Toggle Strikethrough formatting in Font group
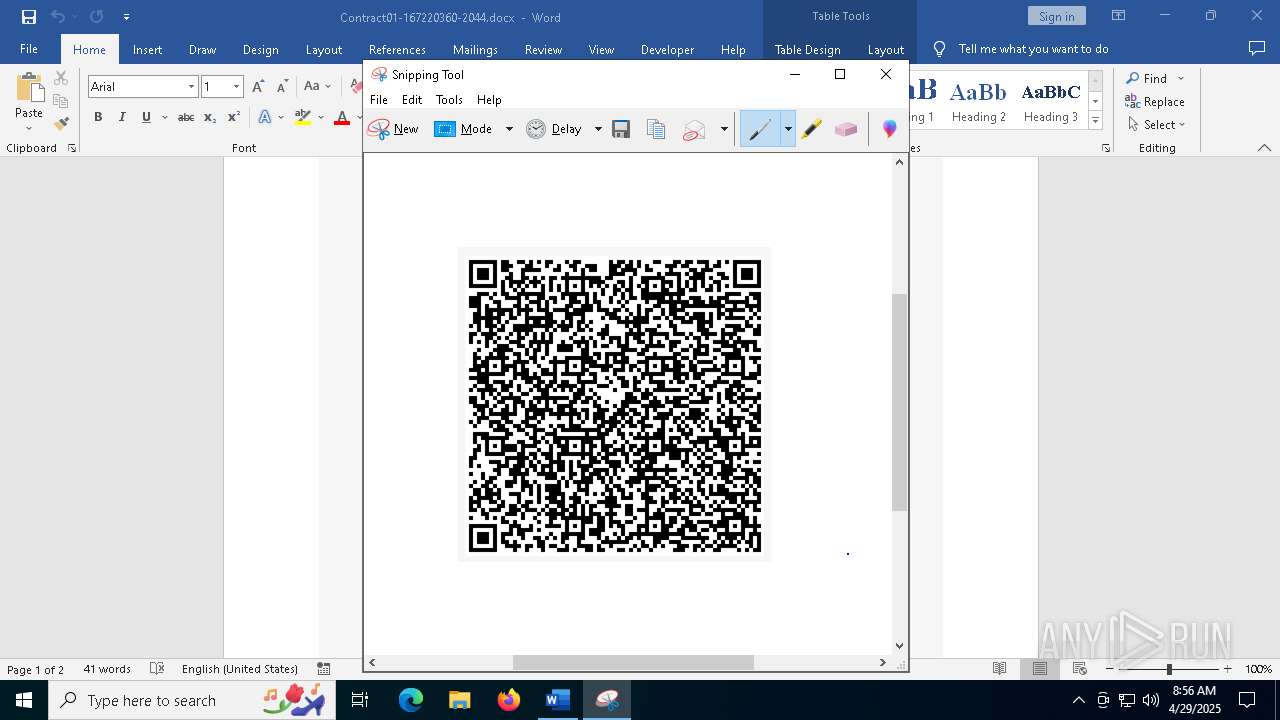The height and width of the screenshot is (720, 1280). 186,117
